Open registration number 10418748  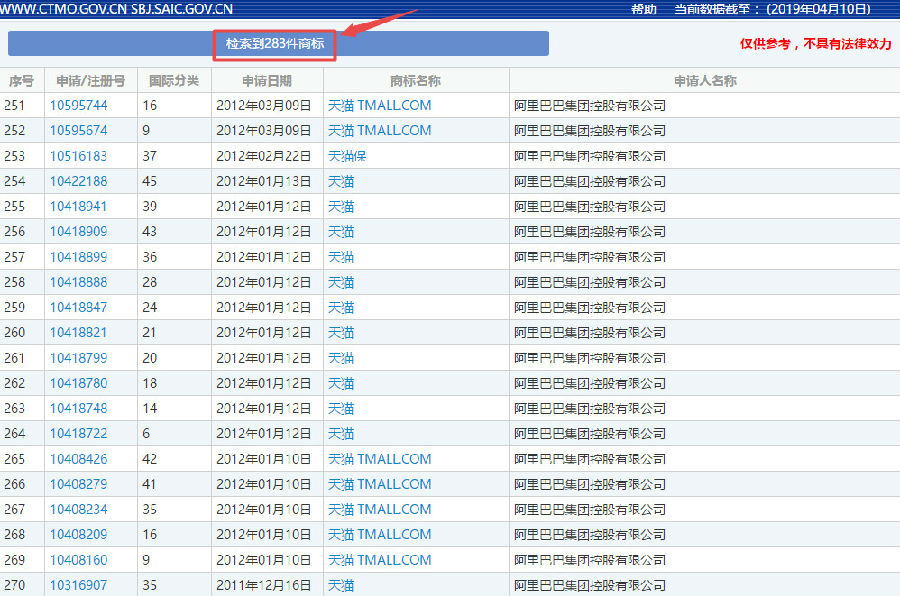[x=79, y=409]
